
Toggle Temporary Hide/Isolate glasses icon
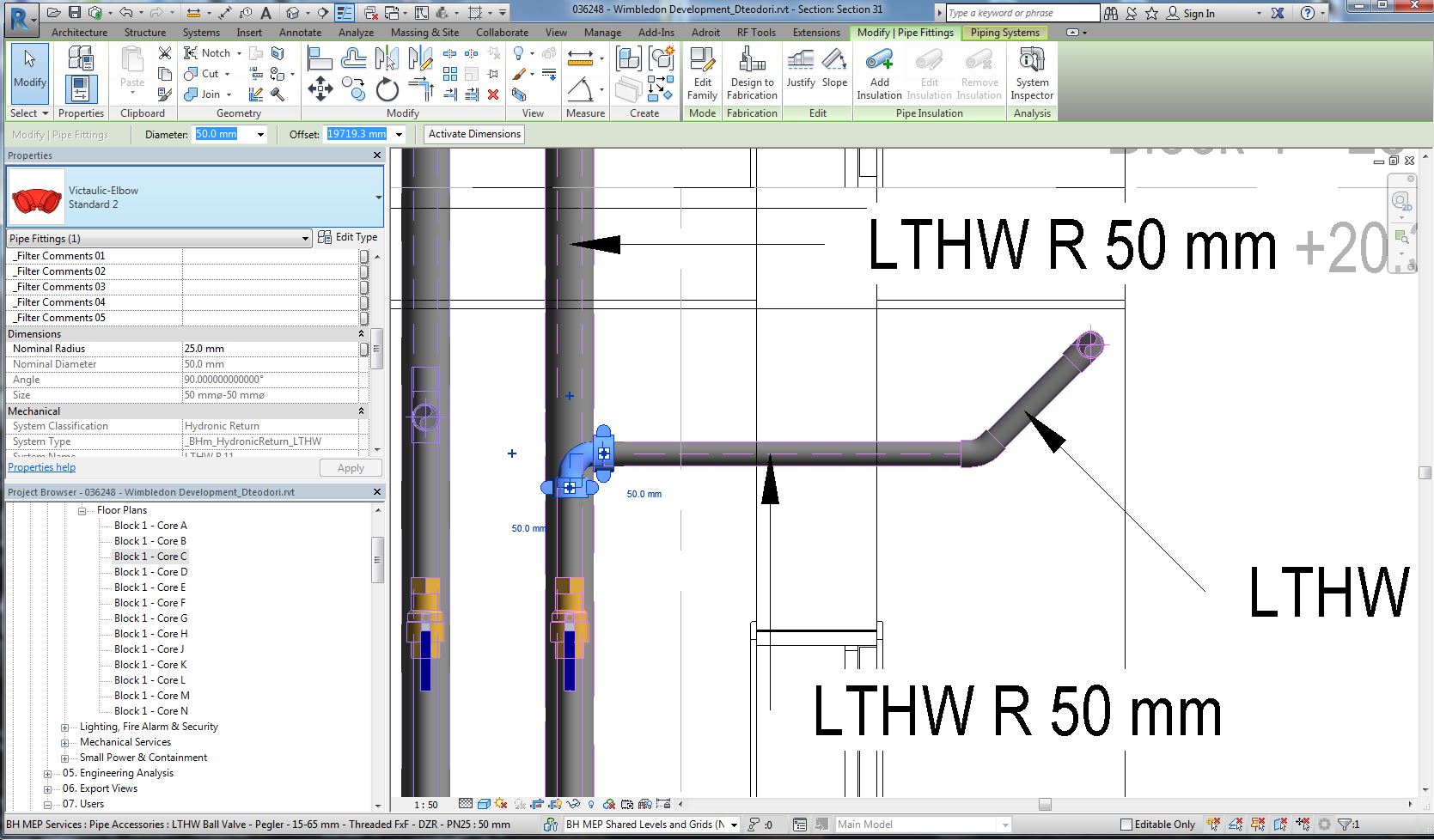pos(574,805)
